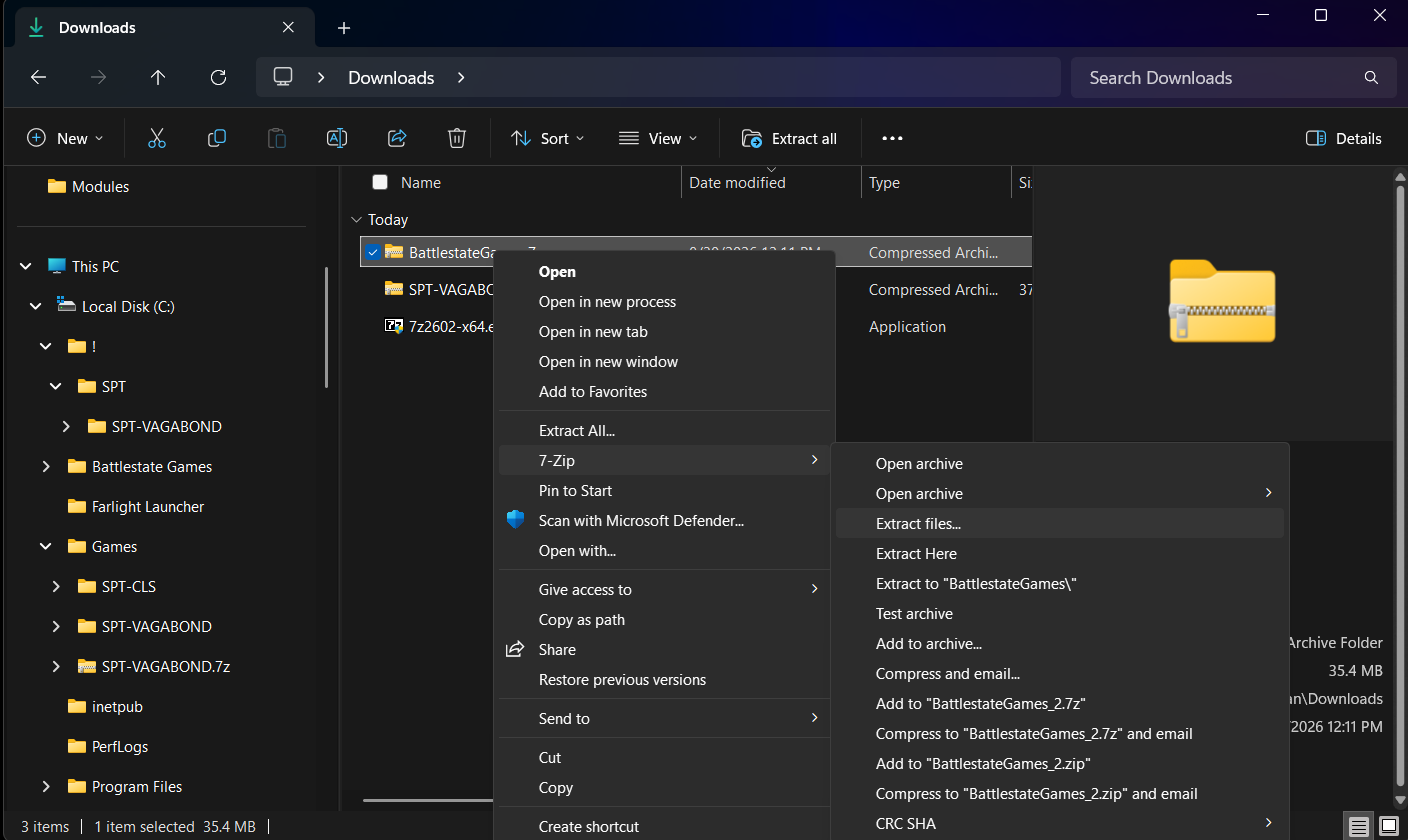The image size is (1408, 840).
Task: Uncheck the BattlestateGames file checkbox
Action: 372,252
